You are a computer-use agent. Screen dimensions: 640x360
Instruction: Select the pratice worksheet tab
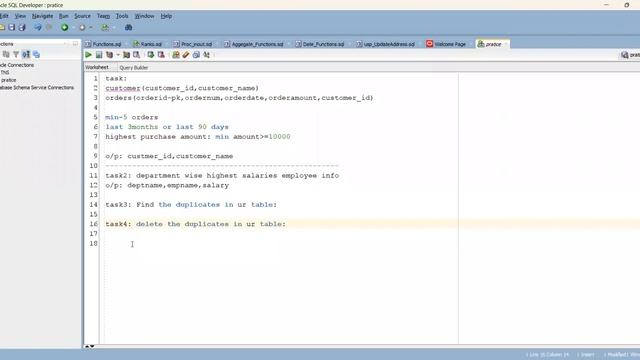click(x=493, y=44)
